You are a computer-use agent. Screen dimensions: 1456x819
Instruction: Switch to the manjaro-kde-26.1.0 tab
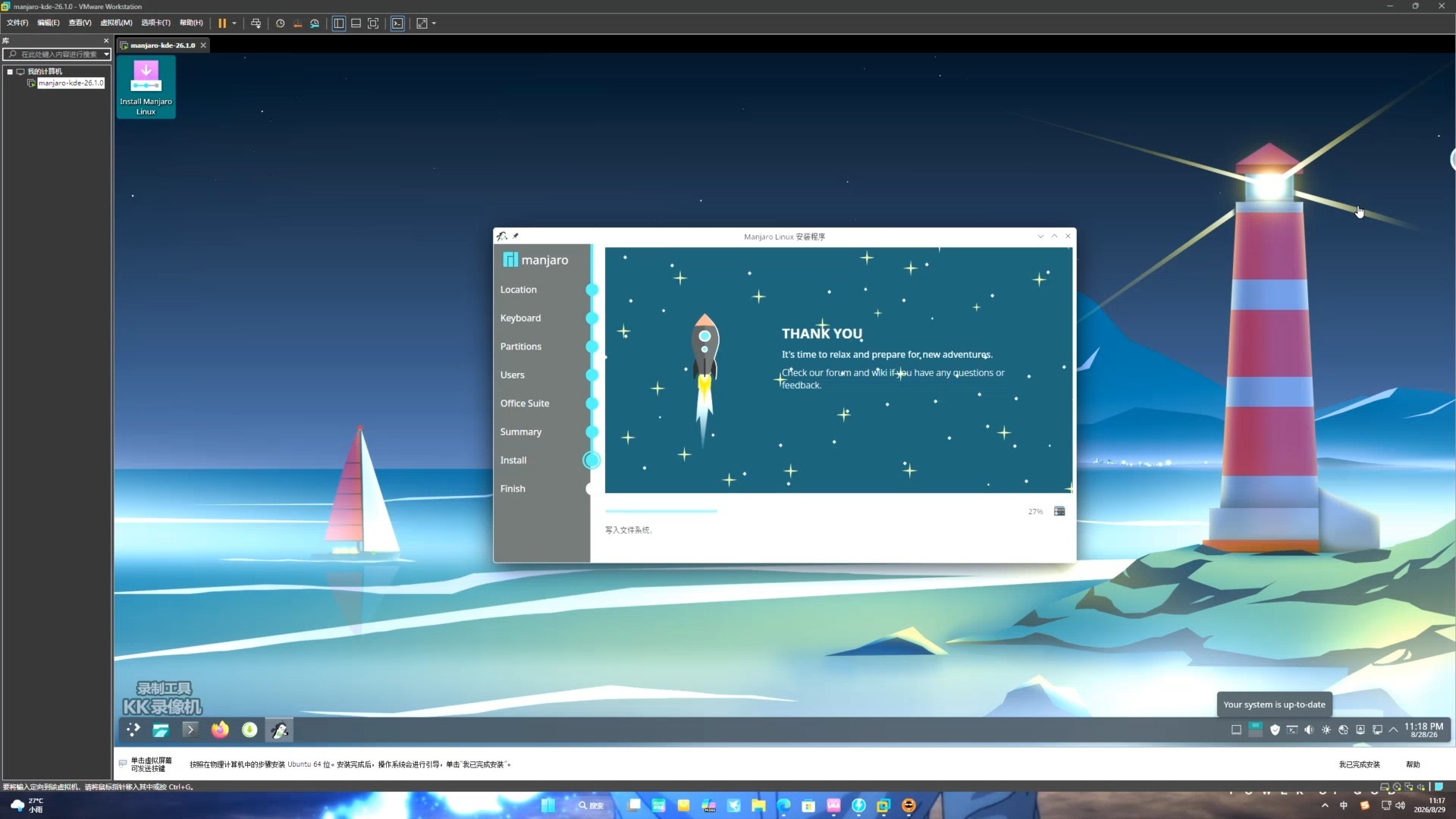162,45
